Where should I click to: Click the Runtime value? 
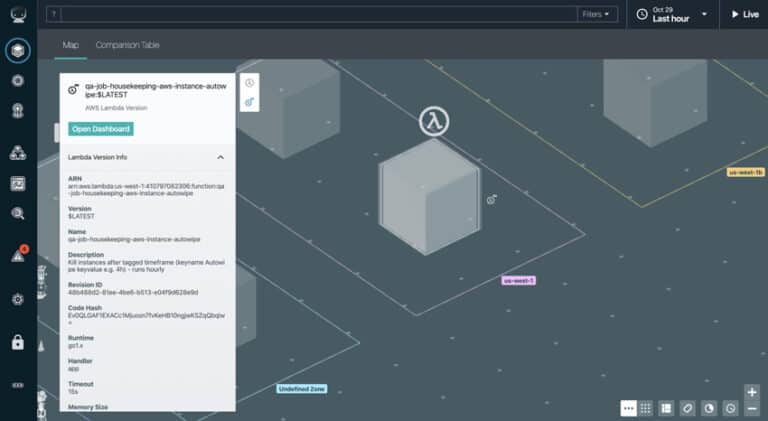pos(75,346)
